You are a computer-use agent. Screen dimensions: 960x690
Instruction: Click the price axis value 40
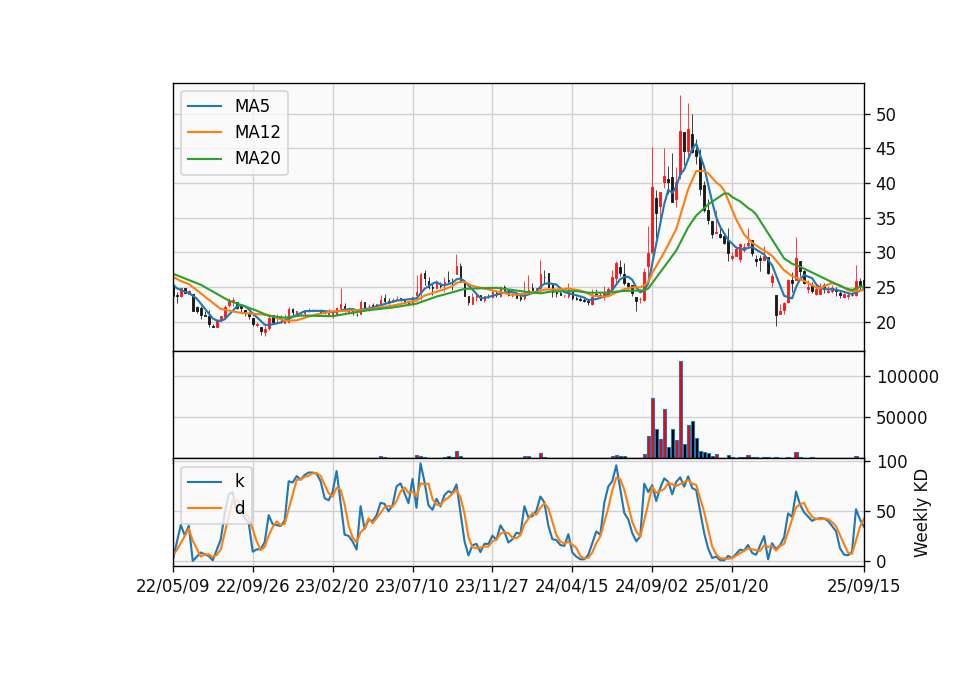886,184
